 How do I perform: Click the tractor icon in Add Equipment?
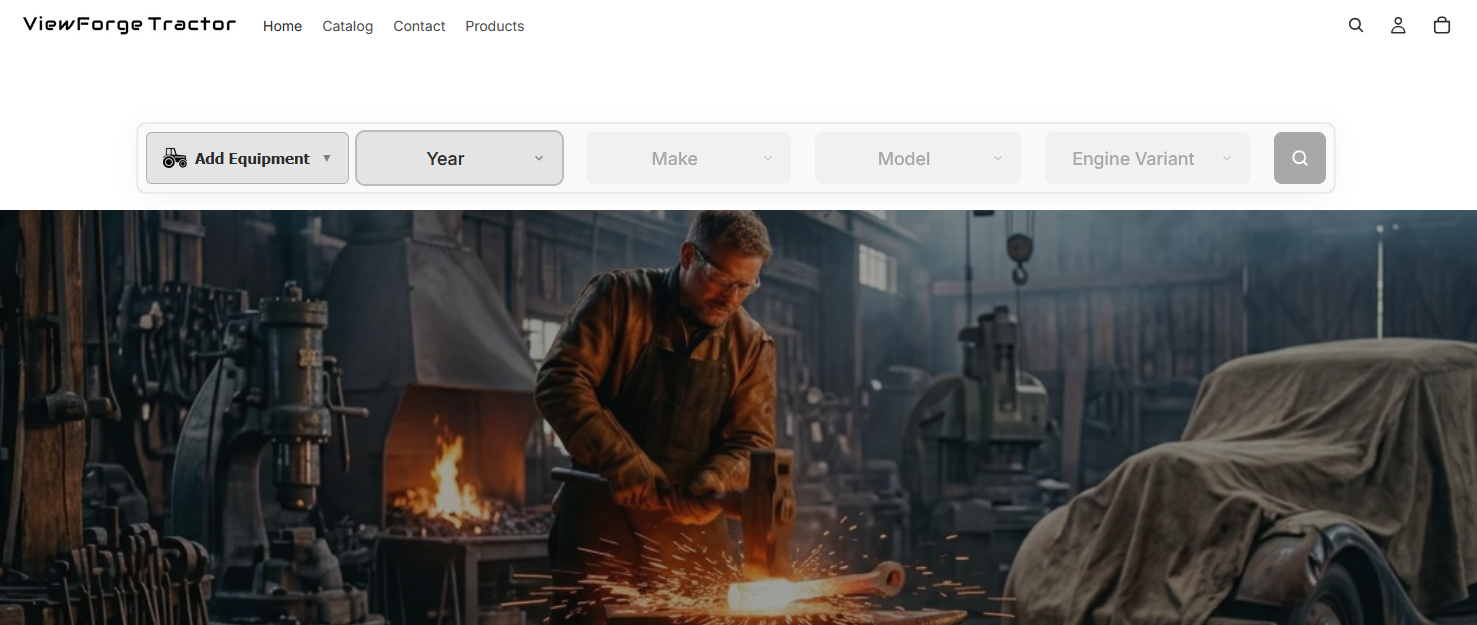coord(175,158)
